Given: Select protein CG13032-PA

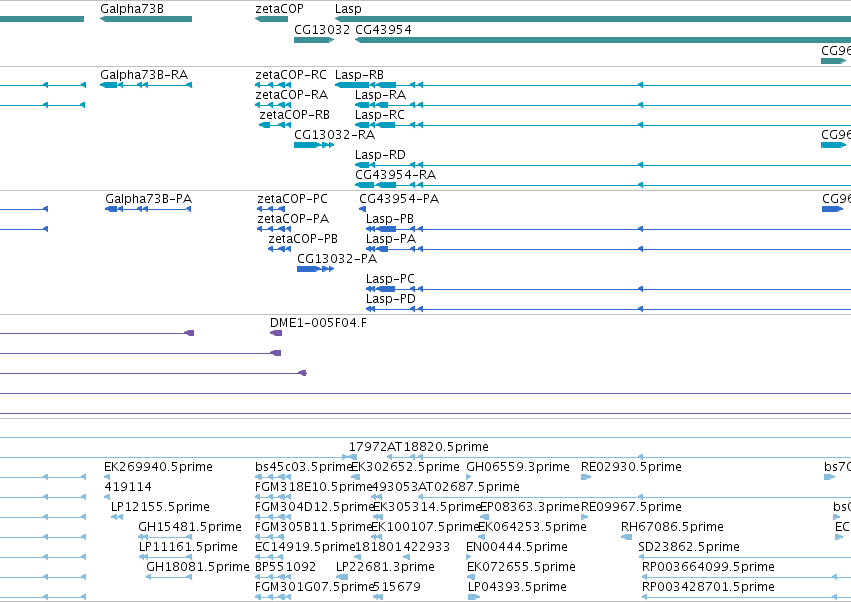Looking at the screenshot, I should [x=337, y=259].
